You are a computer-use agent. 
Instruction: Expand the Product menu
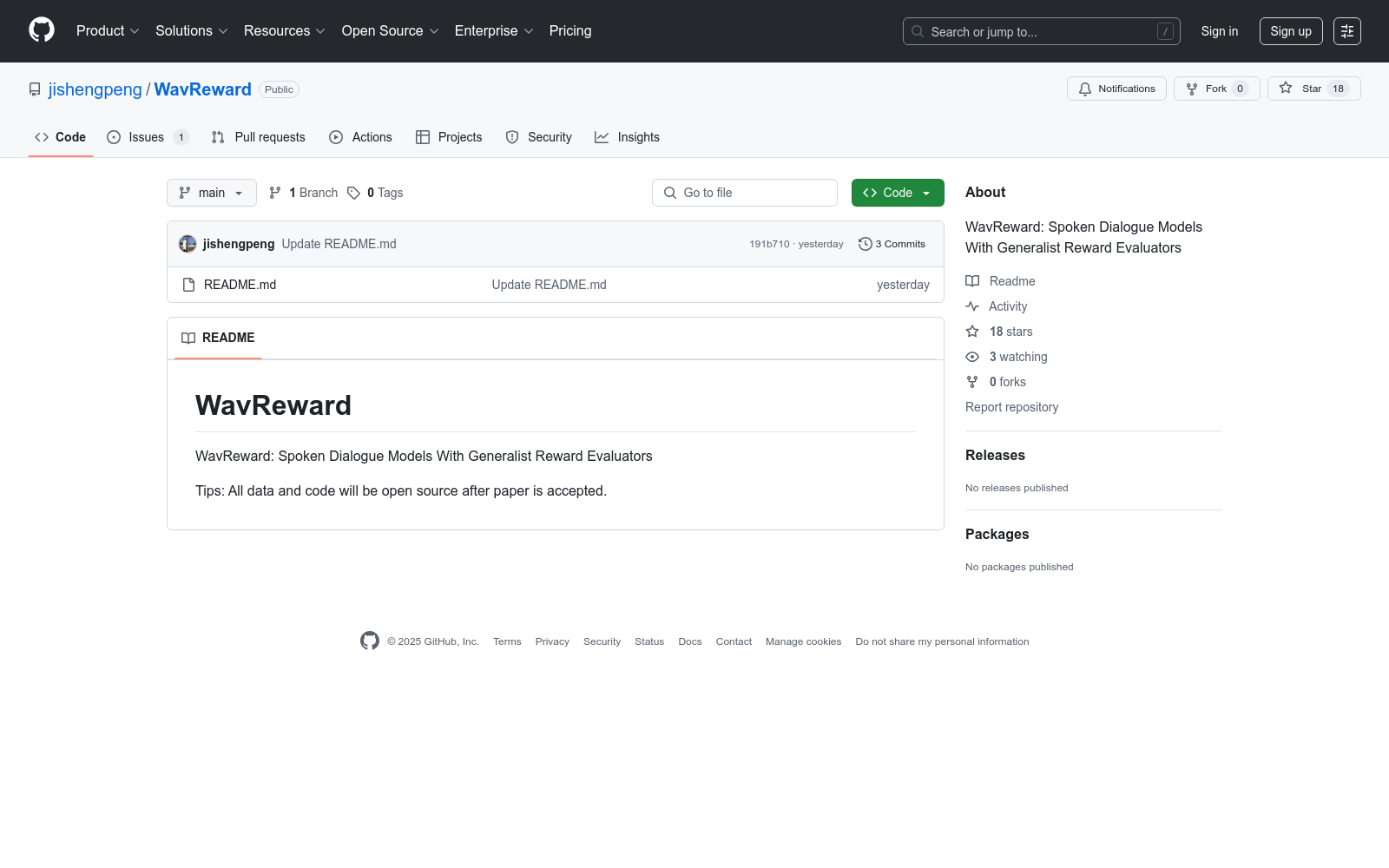(108, 30)
